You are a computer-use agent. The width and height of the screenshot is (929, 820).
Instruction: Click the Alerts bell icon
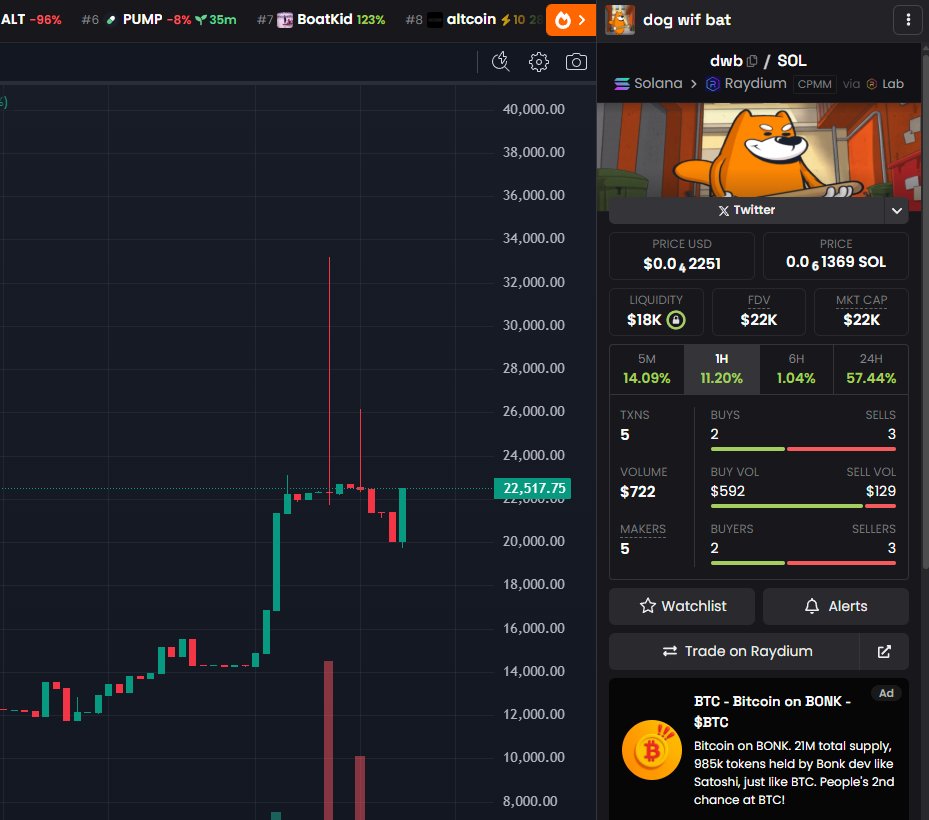(x=812, y=606)
